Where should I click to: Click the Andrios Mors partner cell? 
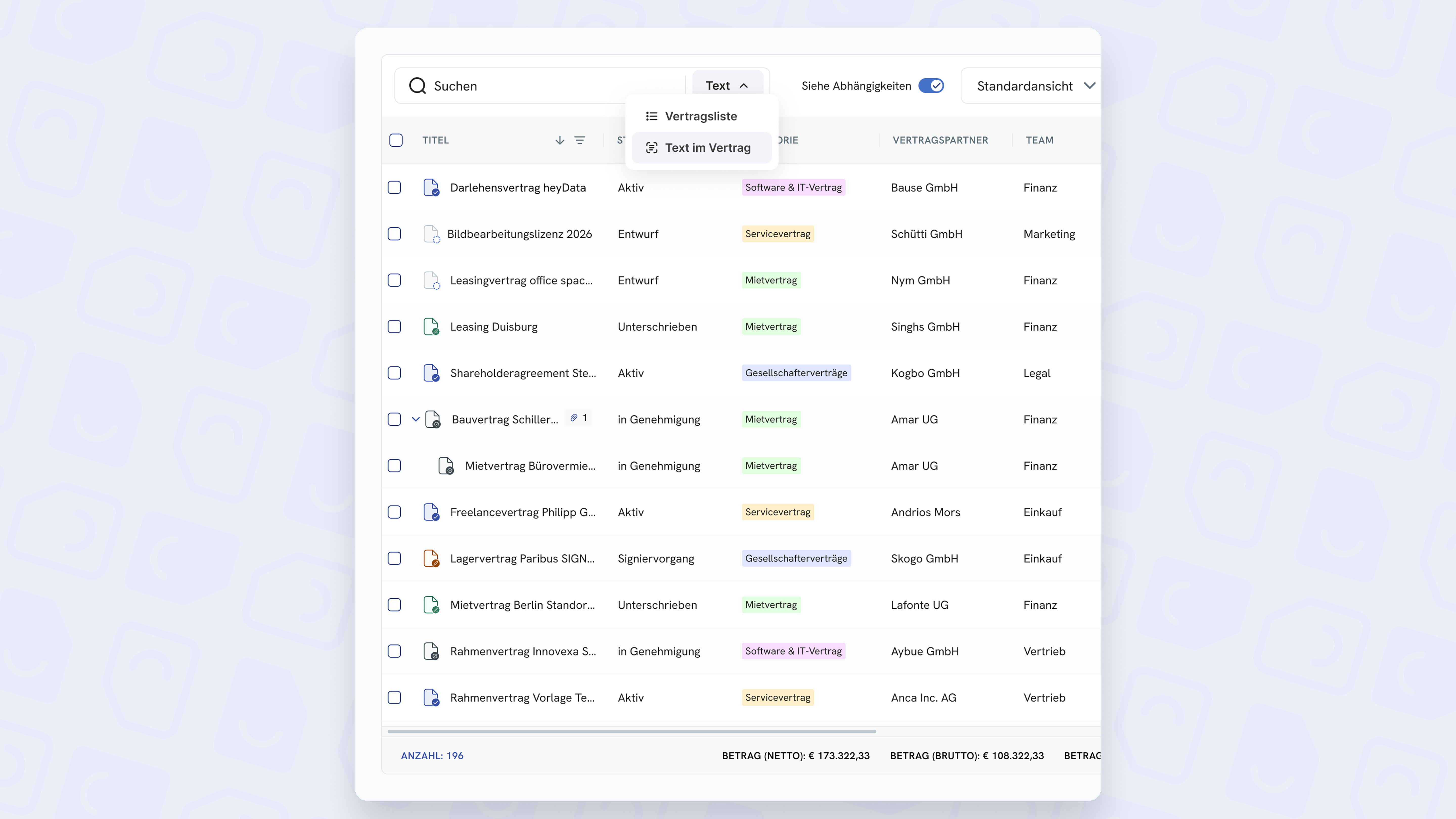[x=925, y=512]
